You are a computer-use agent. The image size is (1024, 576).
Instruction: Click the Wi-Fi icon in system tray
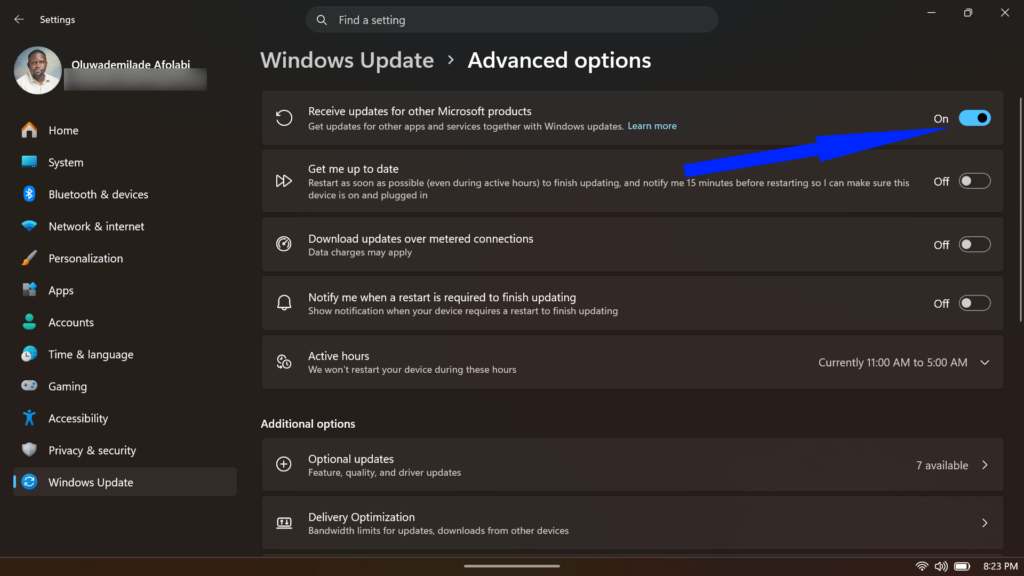tap(921, 566)
